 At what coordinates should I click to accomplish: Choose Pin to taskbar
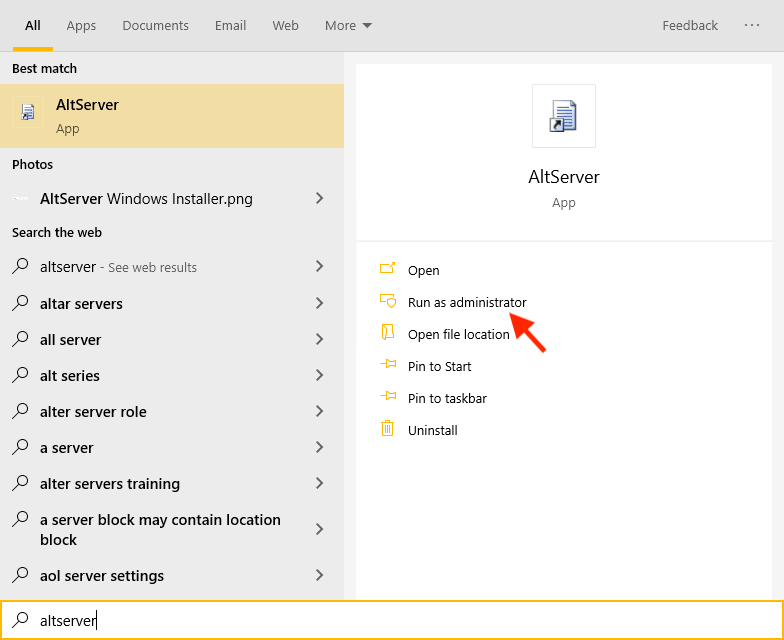(447, 398)
